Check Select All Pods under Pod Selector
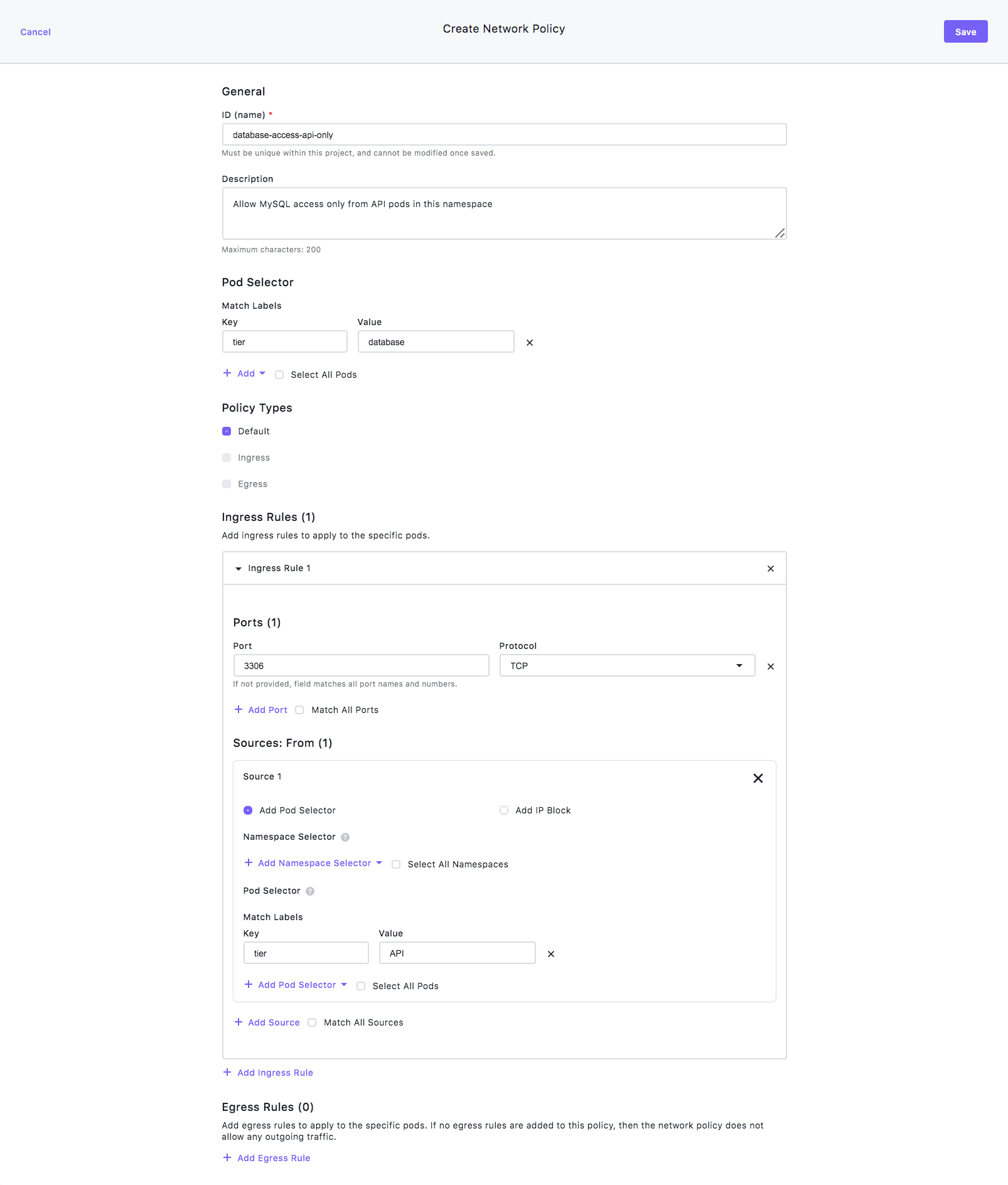1008x1185 pixels. (x=279, y=375)
